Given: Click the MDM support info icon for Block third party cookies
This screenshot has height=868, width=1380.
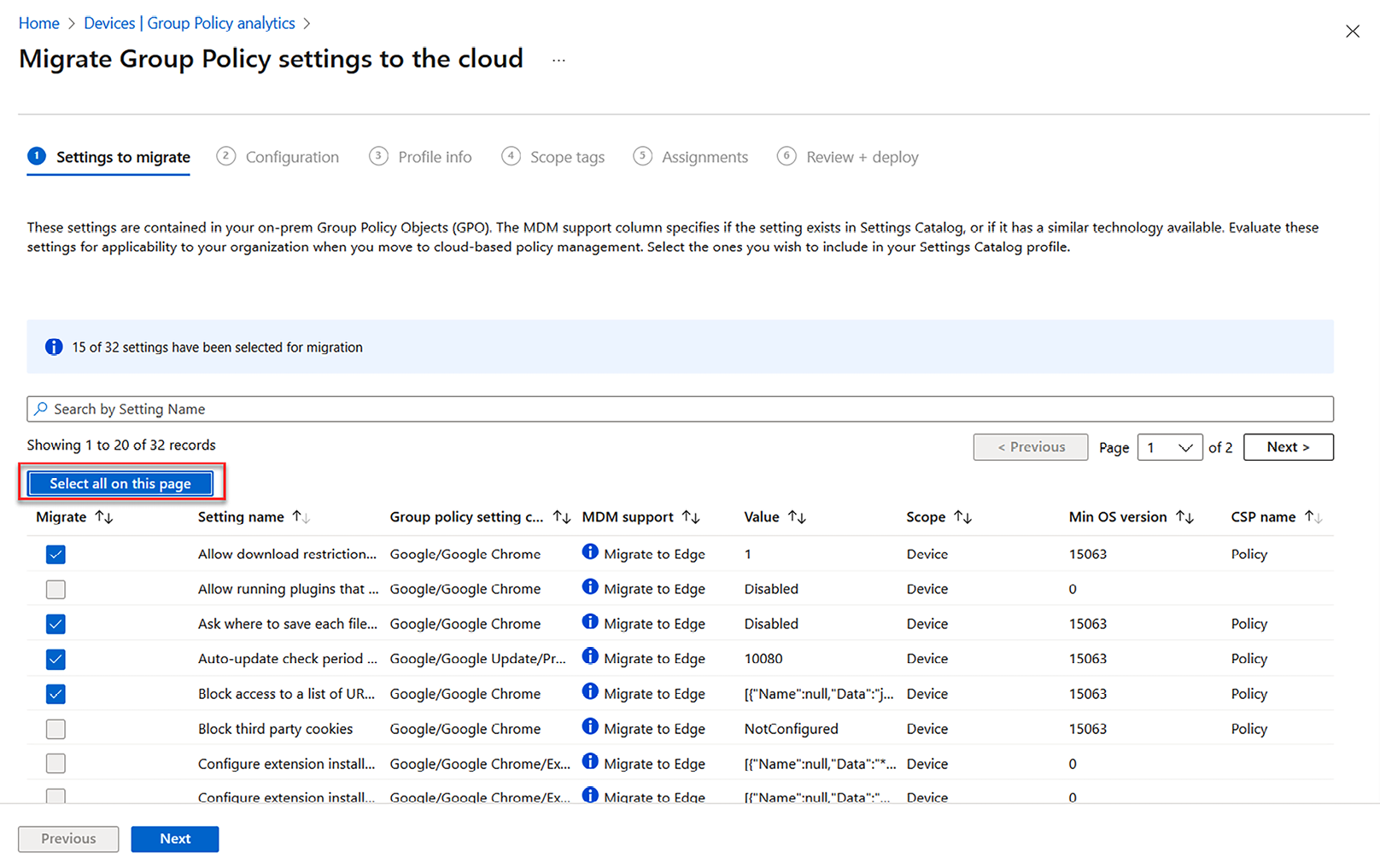Looking at the screenshot, I should point(589,727).
